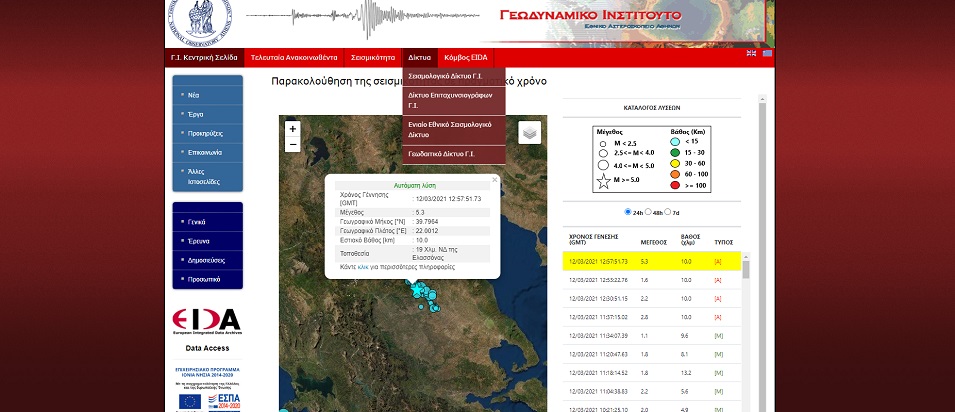The width and height of the screenshot is (955, 412).
Task: Click the 'κλικ' link for more info
Action: click(x=363, y=267)
